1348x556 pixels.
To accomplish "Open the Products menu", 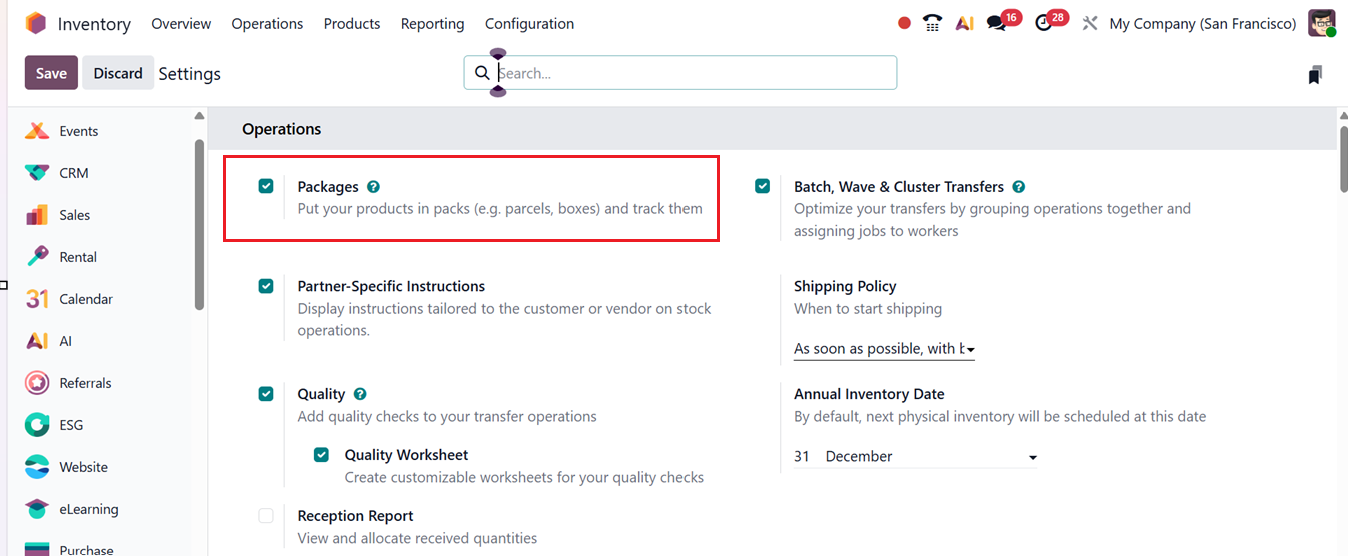I will 352,23.
